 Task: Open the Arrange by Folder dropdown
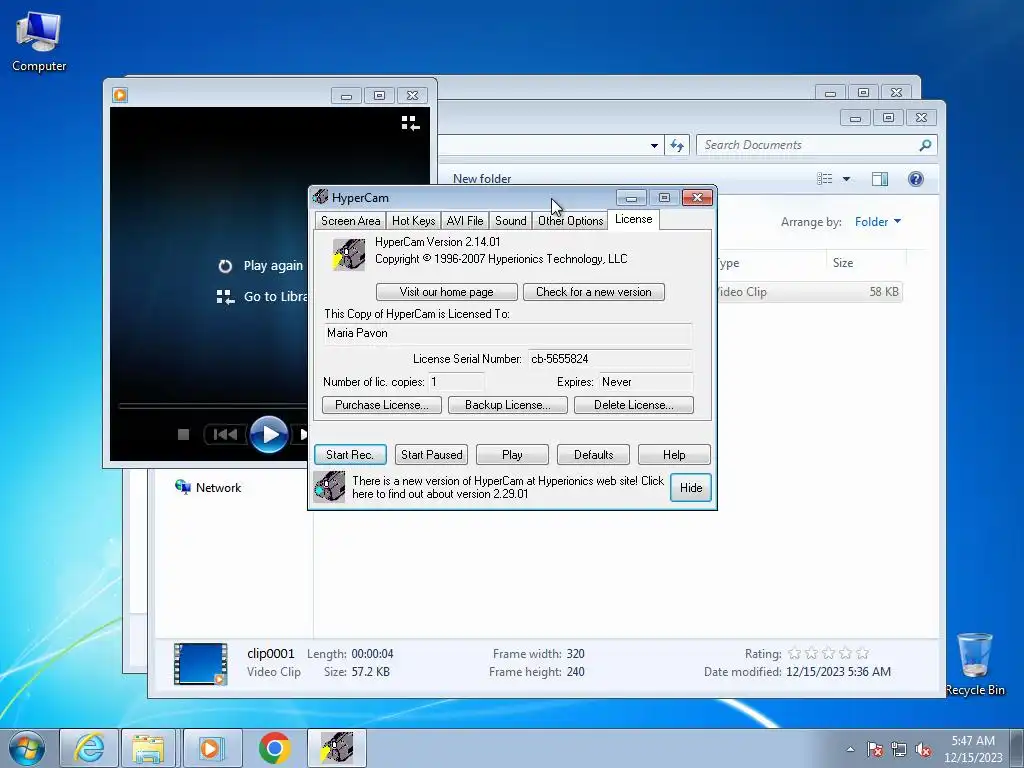878,222
